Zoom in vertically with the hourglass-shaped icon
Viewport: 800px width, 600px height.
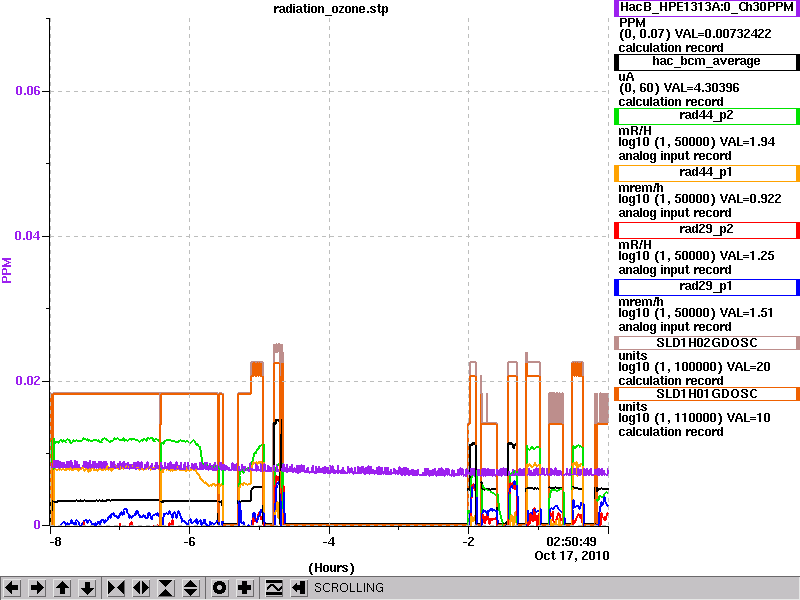coord(166,588)
